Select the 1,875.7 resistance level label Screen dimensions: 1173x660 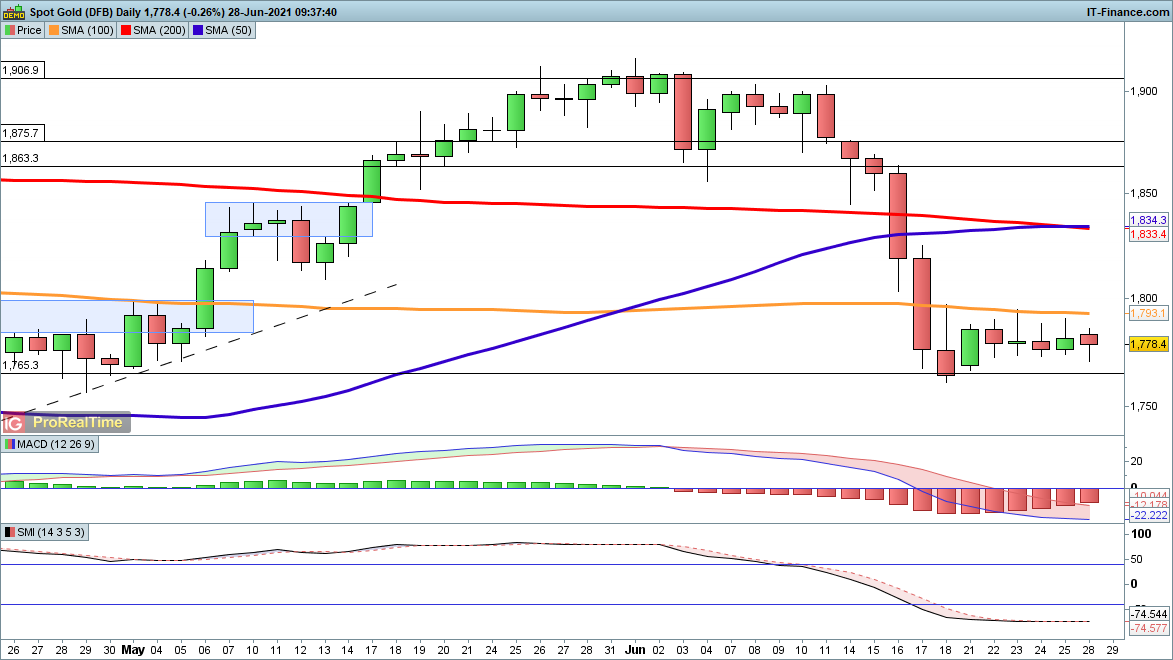click(20, 133)
